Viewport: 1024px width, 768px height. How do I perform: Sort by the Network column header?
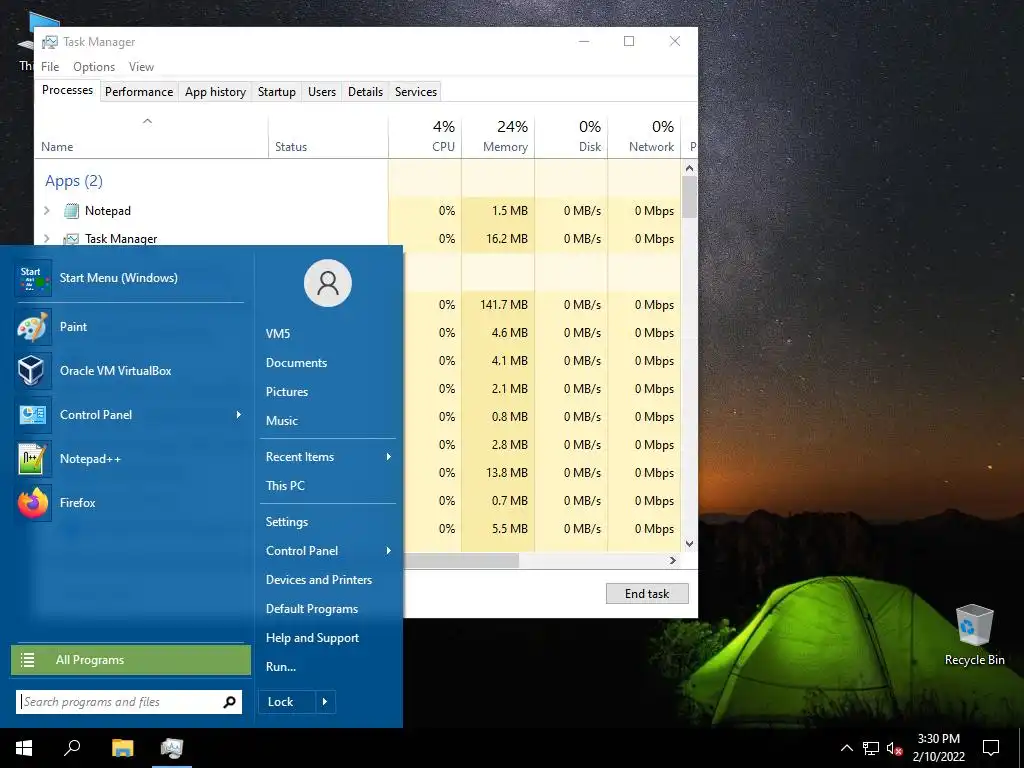645,136
